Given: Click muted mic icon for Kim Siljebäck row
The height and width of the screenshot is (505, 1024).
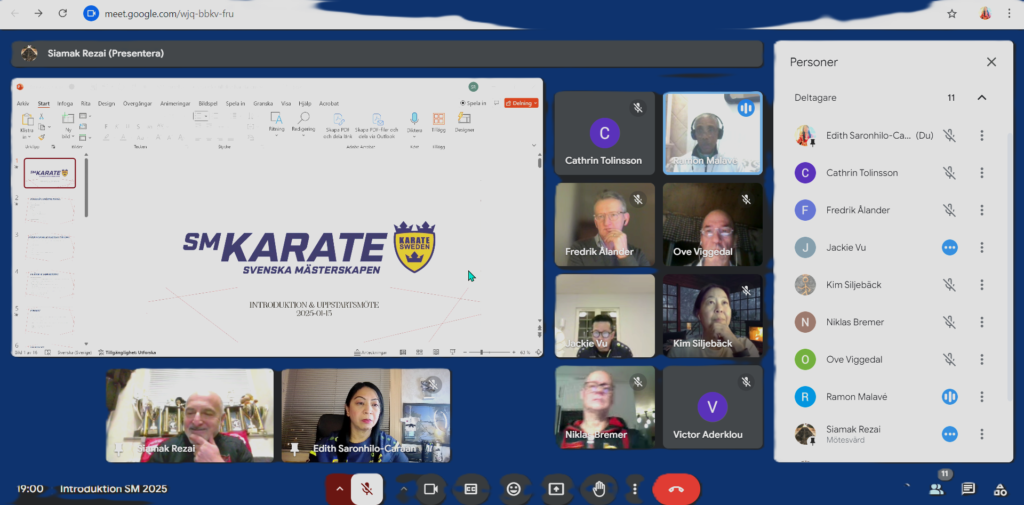Looking at the screenshot, I should tap(950, 285).
